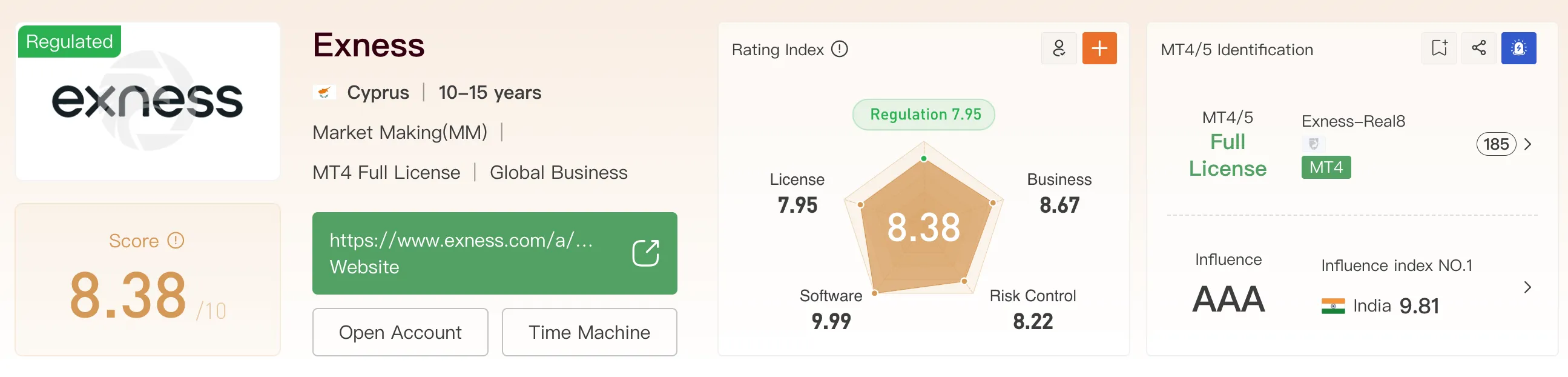Click the Rating Index info icon

tap(839, 49)
